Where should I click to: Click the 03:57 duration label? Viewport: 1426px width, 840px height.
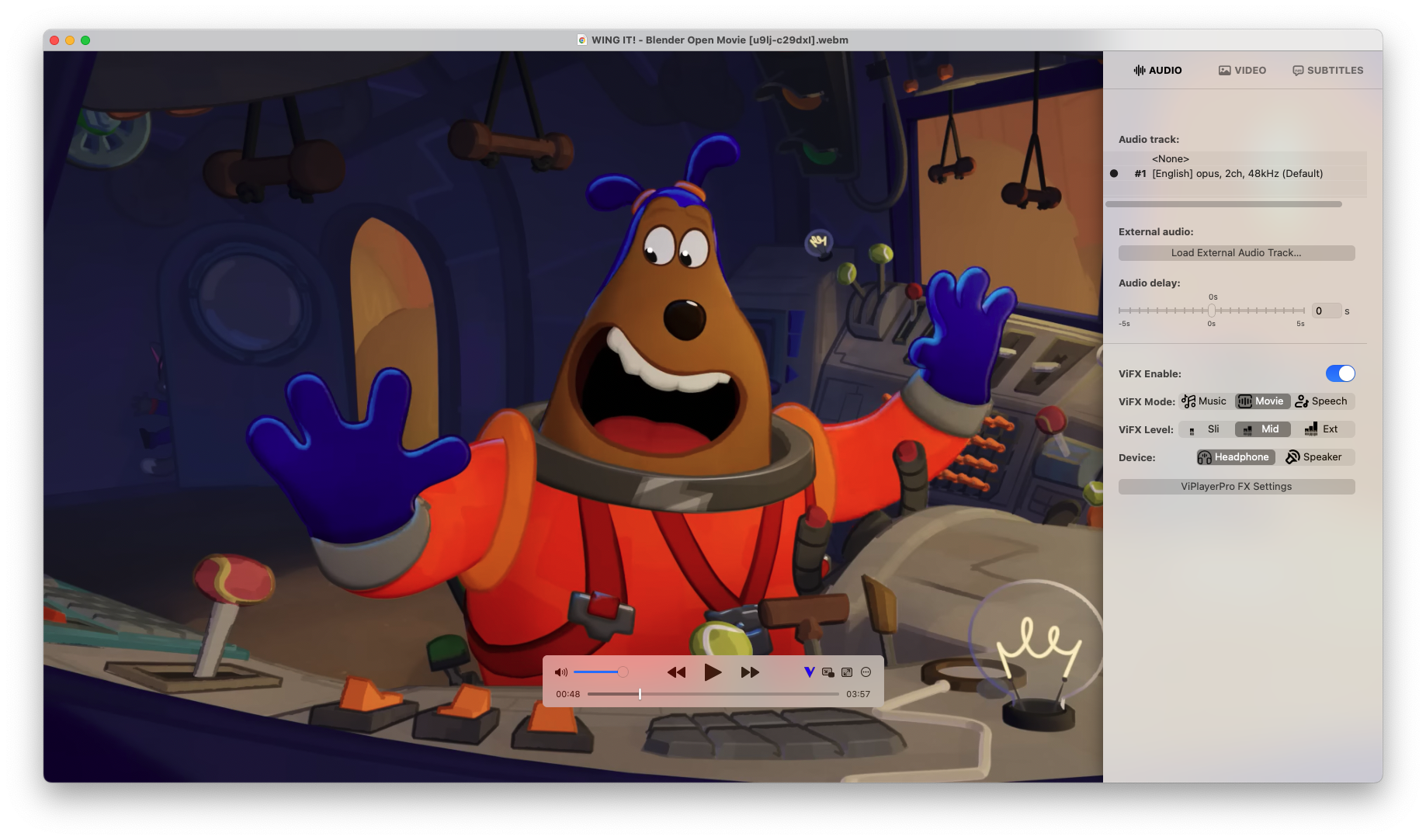[858, 694]
